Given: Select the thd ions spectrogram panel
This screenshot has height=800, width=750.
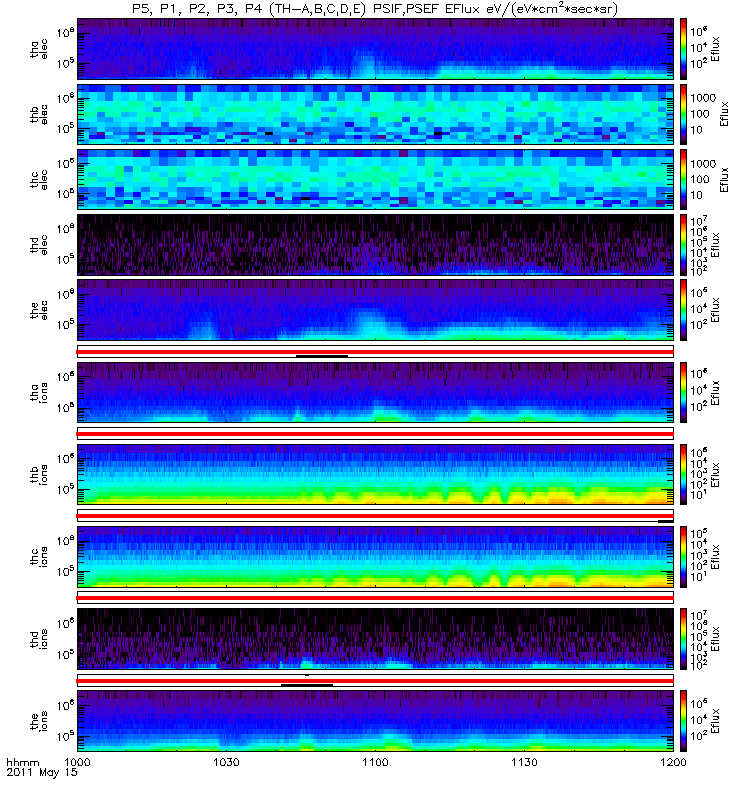Looking at the screenshot, I should pos(376,639).
